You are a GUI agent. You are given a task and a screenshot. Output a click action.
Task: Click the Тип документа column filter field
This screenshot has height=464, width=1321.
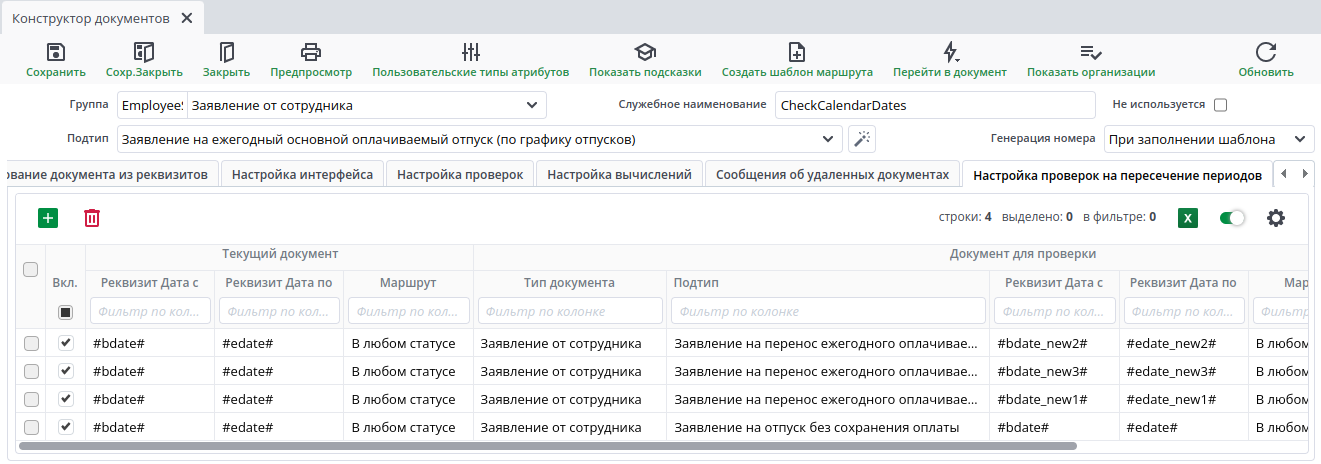(570, 312)
